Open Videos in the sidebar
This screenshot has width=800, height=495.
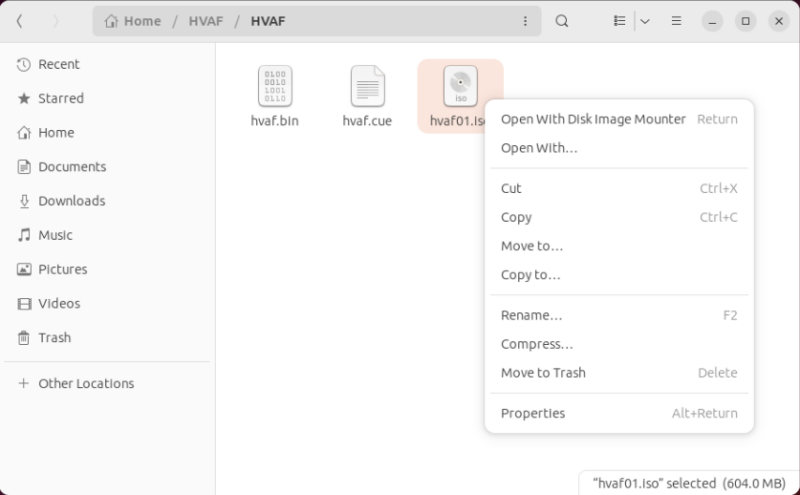(107, 304)
